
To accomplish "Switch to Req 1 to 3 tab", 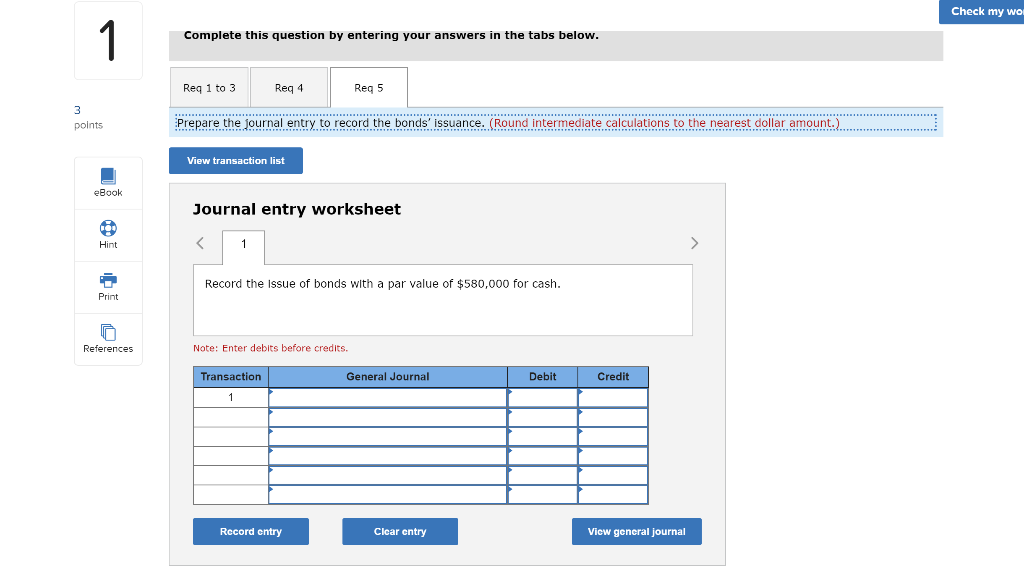I will (209, 87).
